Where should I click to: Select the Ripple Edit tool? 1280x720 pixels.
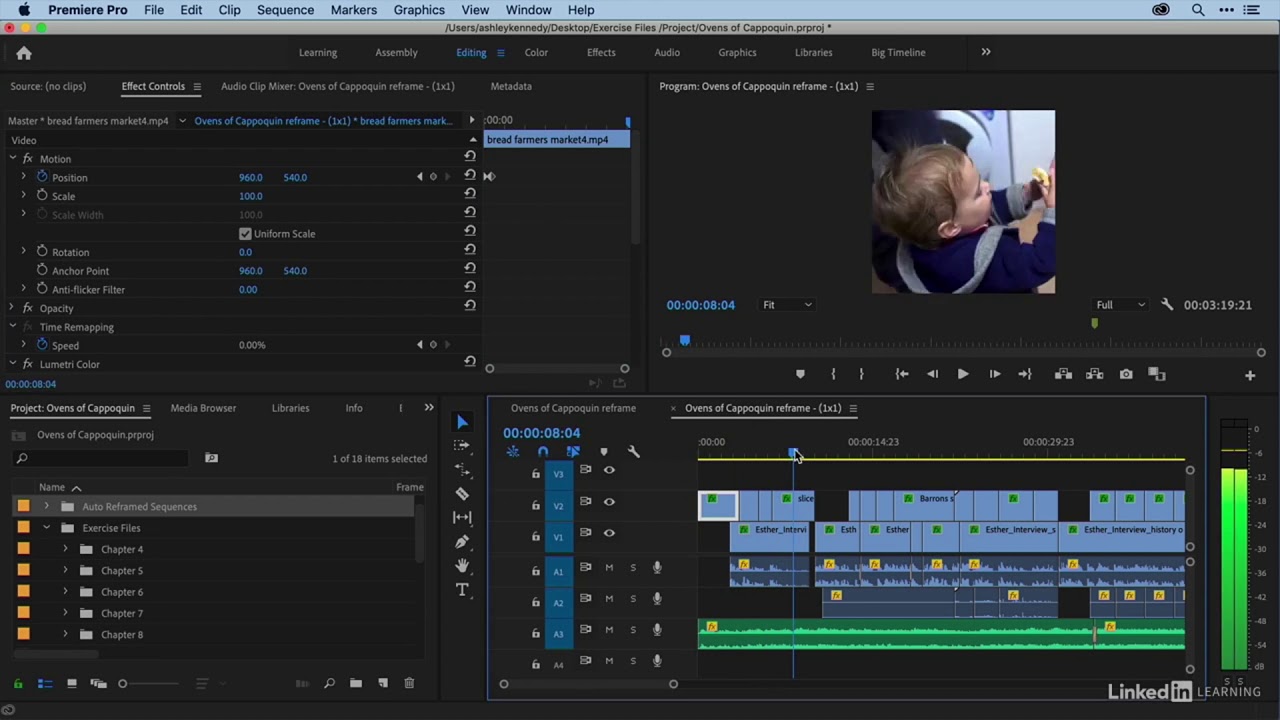(x=462, y=469)
